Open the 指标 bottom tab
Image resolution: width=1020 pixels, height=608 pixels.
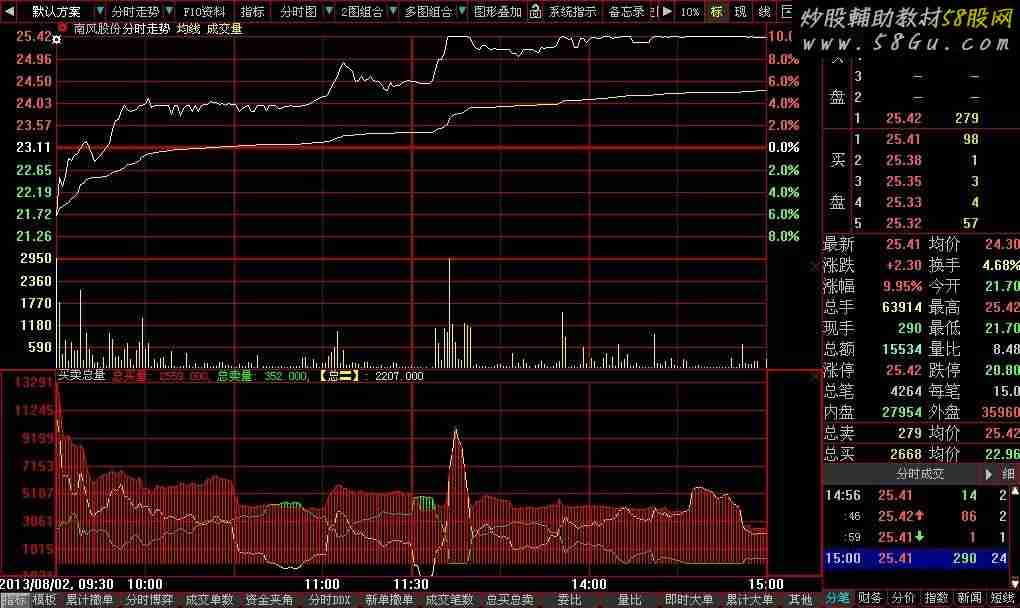pos(12,600)
